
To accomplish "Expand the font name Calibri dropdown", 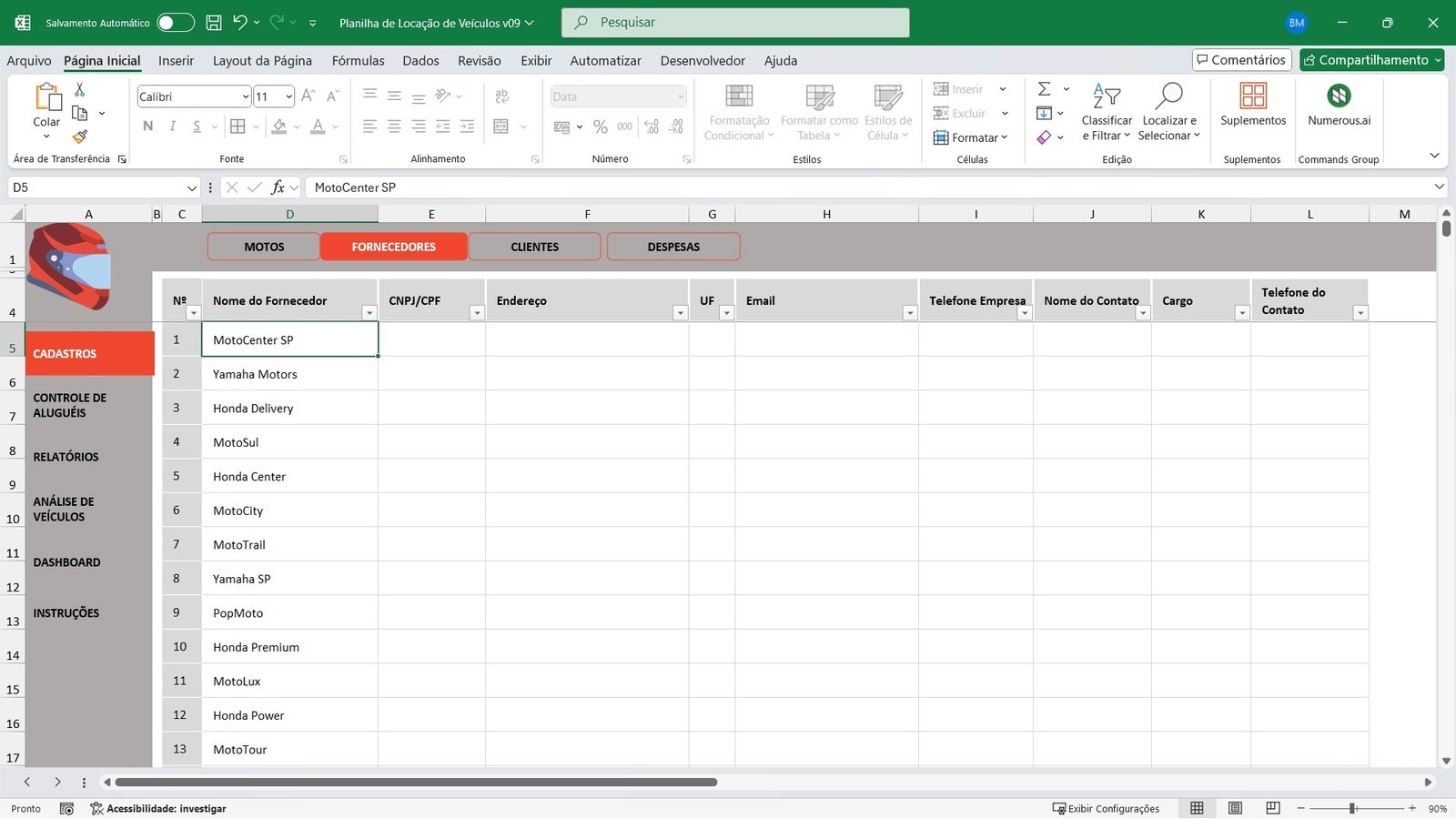I will [246, 96].
